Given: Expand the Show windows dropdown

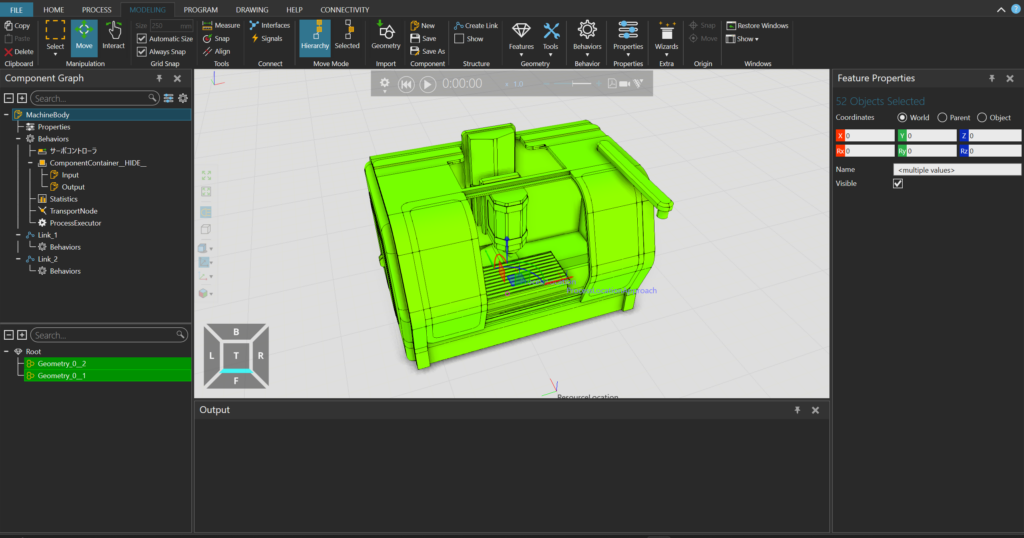Looking at the screenshot, I should coord(747,39).
